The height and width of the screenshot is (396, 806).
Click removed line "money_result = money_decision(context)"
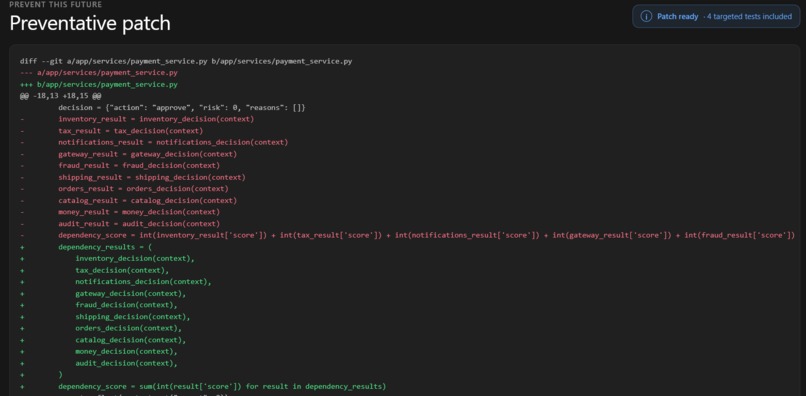tap(139, 212)
